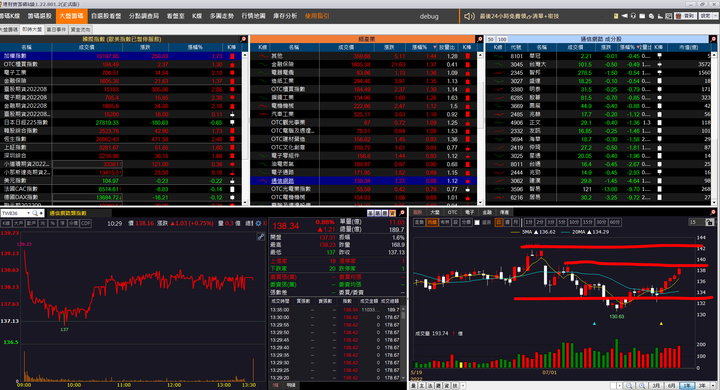The height and width of the screenshot is (390, 720).
Task: Select the 100 constituents button
Action: [x=502, y=40]
